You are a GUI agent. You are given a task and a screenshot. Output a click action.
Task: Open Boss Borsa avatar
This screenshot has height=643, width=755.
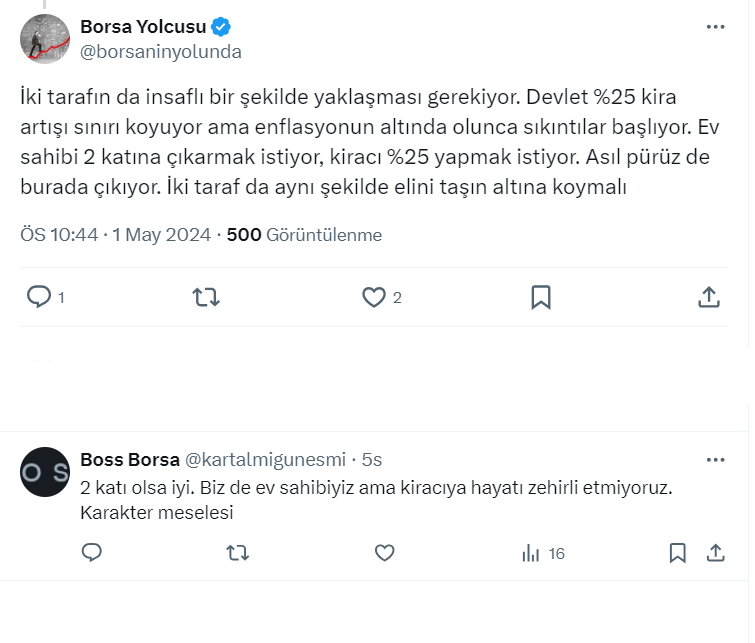point(45,472)
